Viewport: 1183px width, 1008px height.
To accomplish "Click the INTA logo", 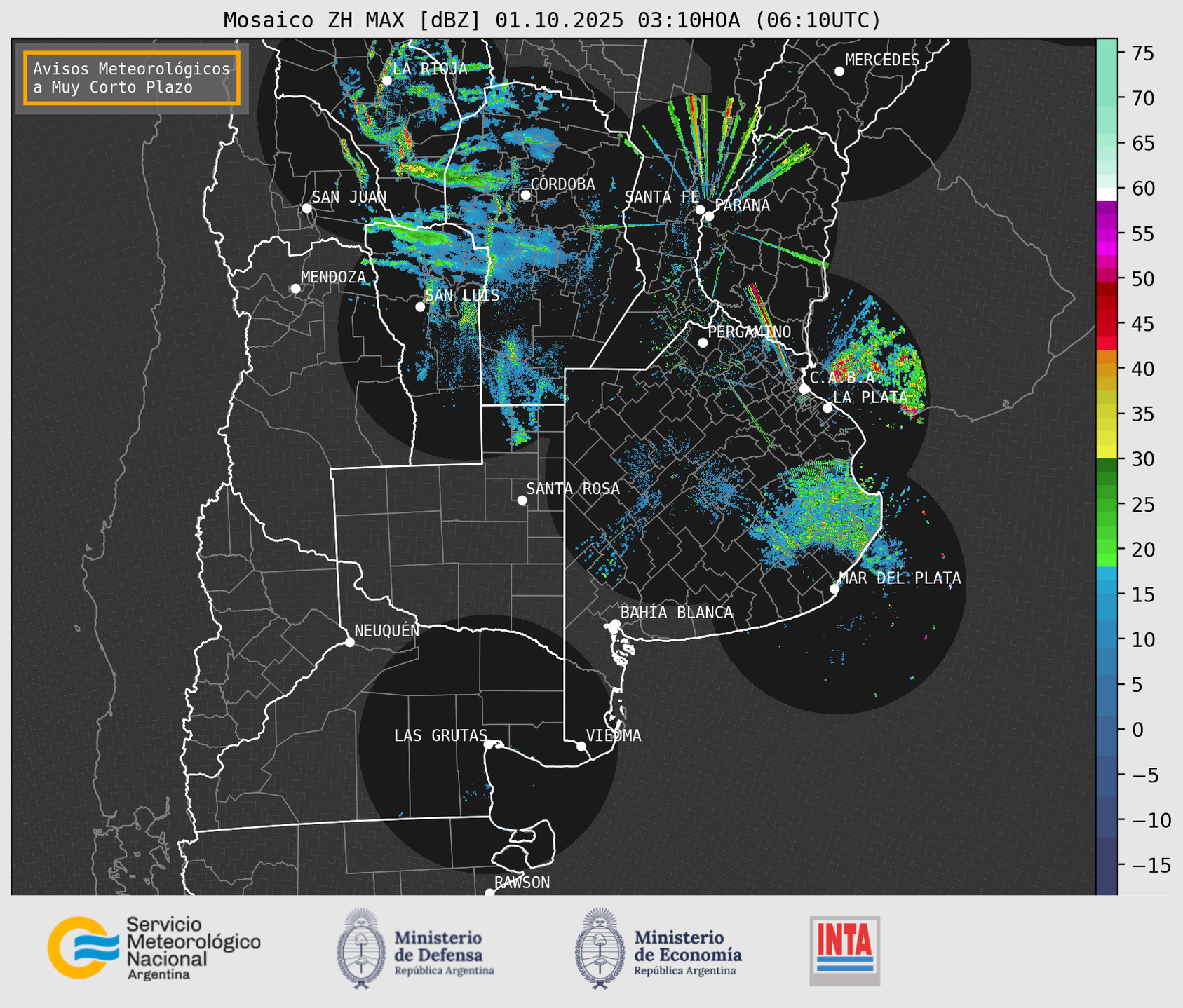I will tap(844, 951).
